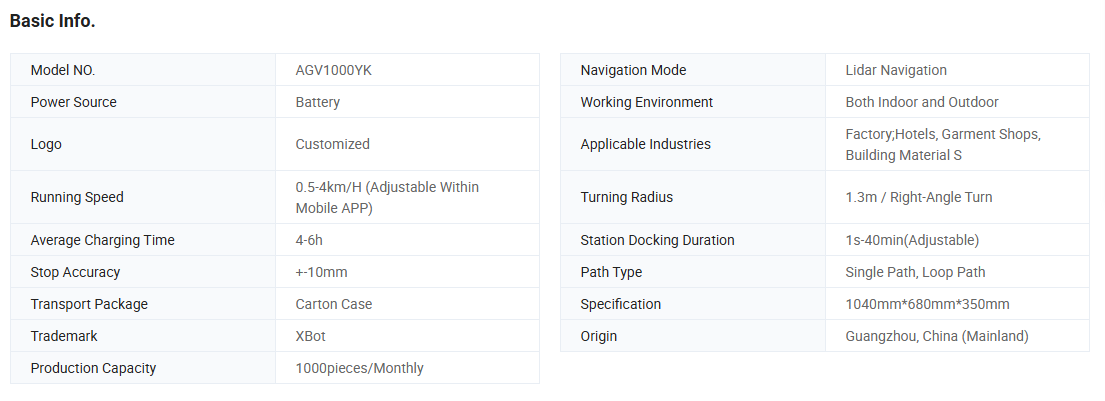Select the 4-6h charging time value
This screenshot has width=1105, height=401.
pos(309,240)
